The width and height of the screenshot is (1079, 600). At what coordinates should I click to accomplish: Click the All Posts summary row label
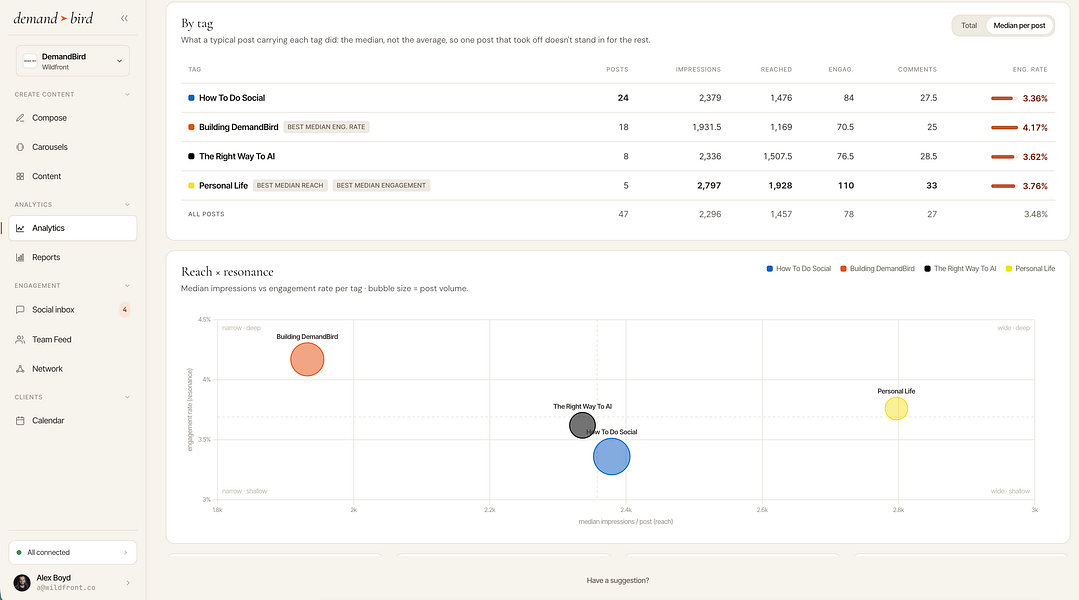click(x=206, y=214)
